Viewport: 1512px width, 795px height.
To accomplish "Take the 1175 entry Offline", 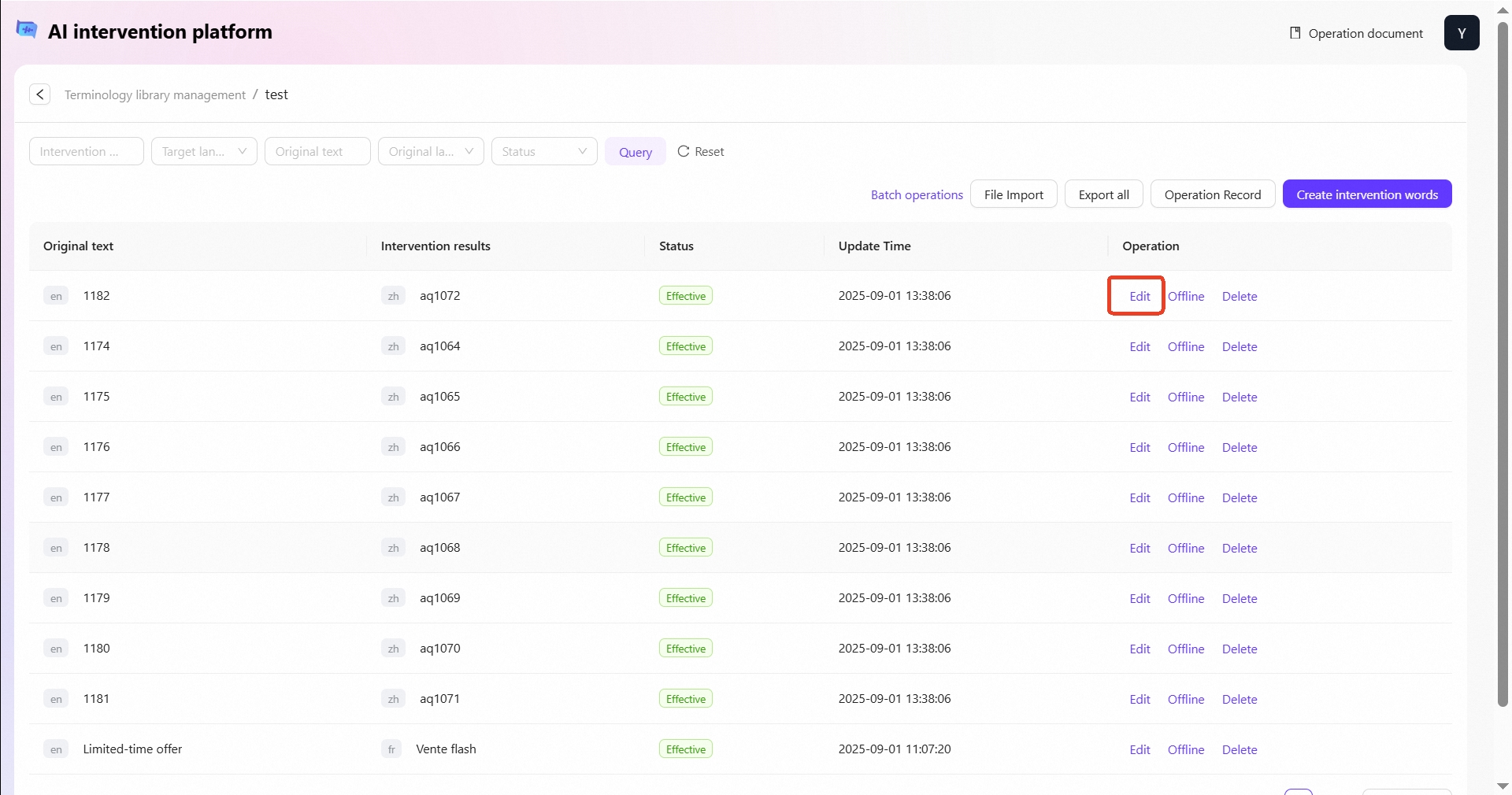I will tap(1185, 397).
